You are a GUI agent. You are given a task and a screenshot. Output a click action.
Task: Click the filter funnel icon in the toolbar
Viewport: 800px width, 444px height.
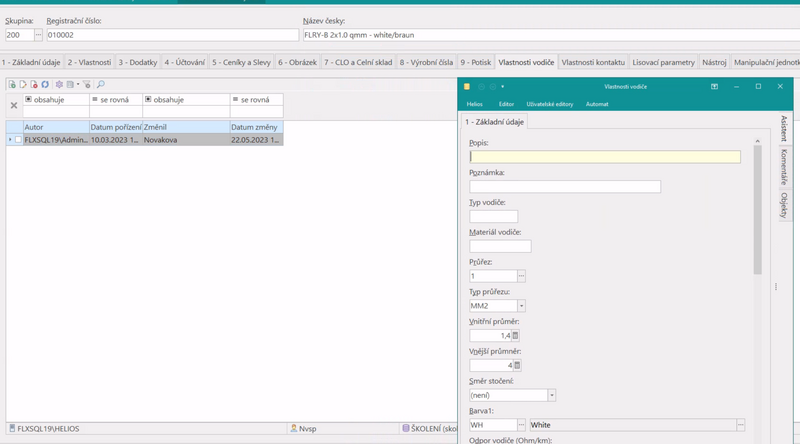pyautogui.click(x=87, y=85)
